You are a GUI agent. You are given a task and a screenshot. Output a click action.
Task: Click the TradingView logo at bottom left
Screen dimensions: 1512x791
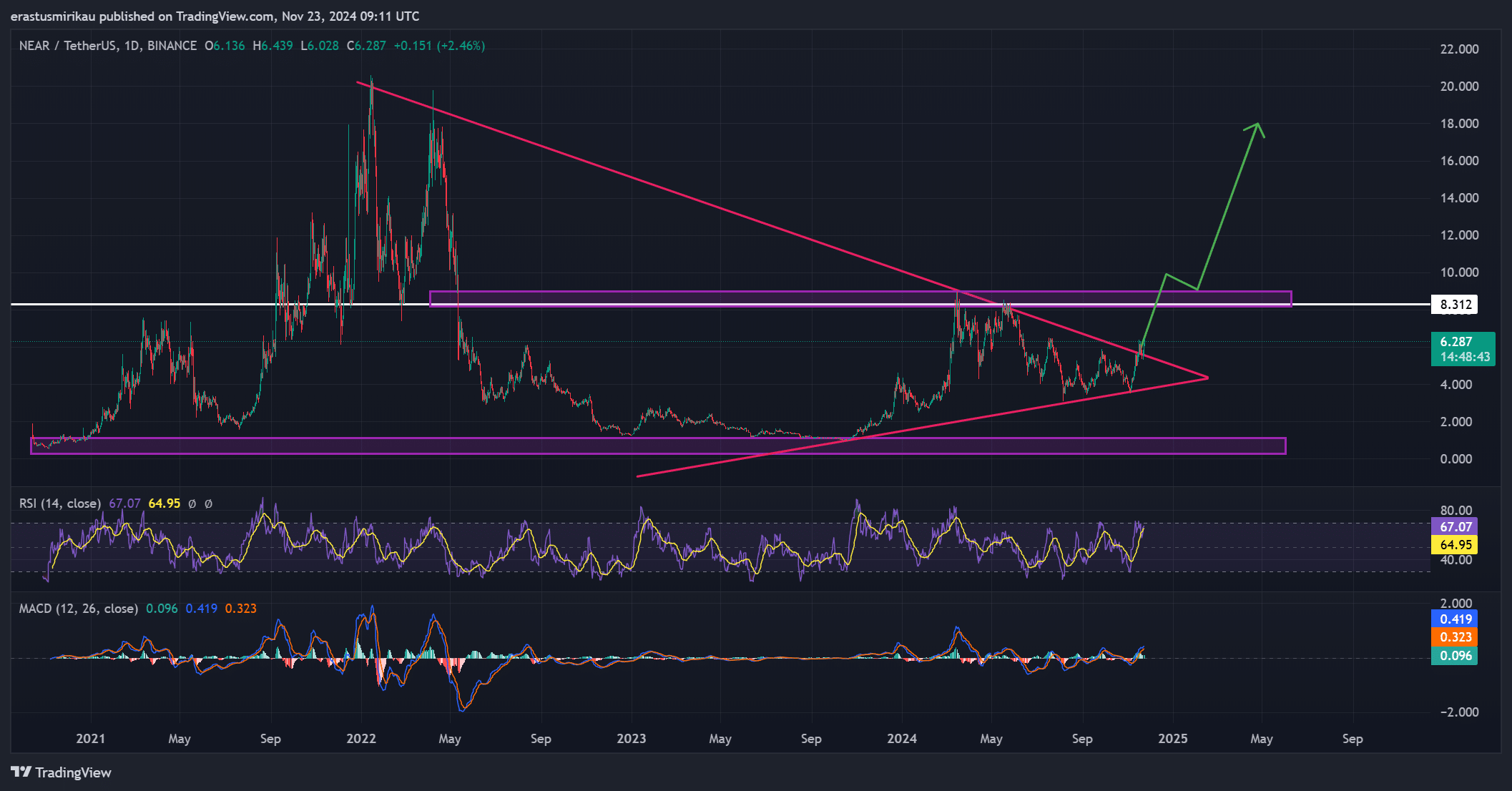tap(61, 772)
